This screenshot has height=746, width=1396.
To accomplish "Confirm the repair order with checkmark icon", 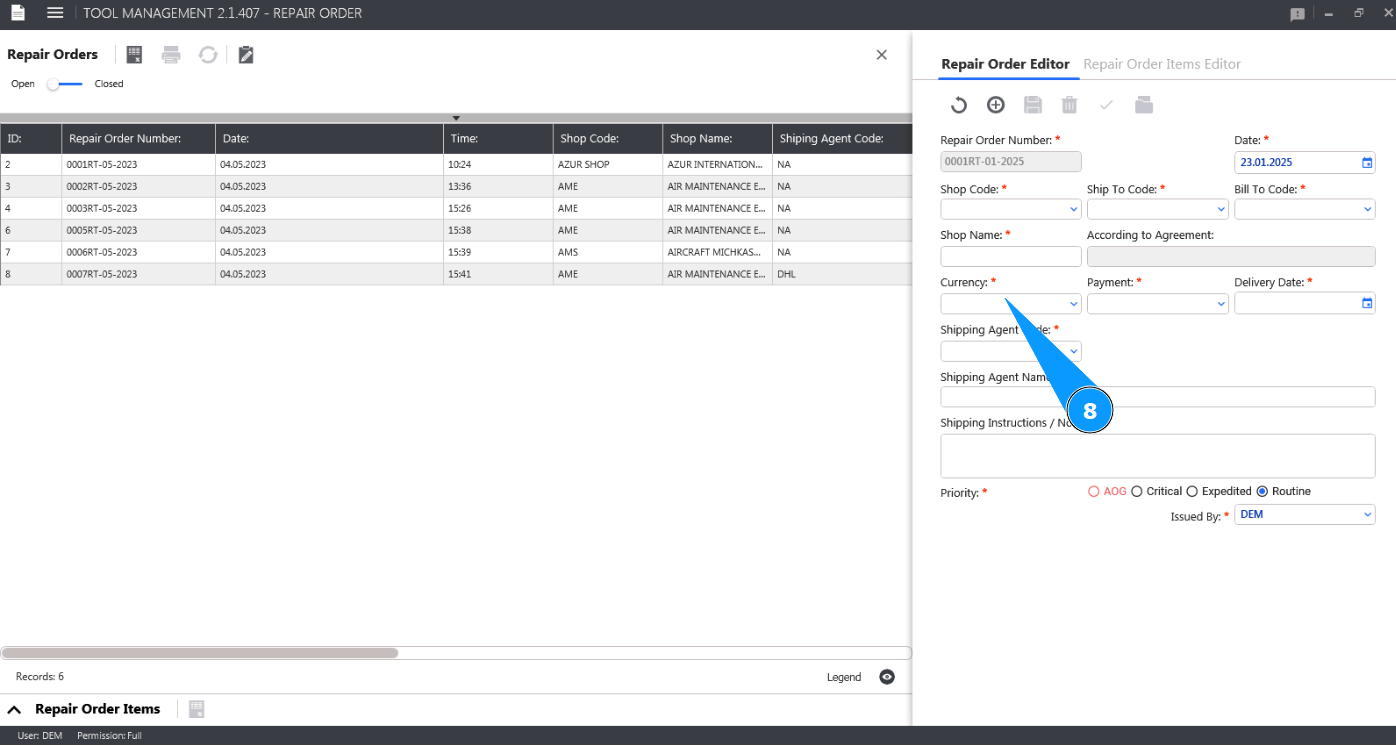I will [x=1106, y=105].
